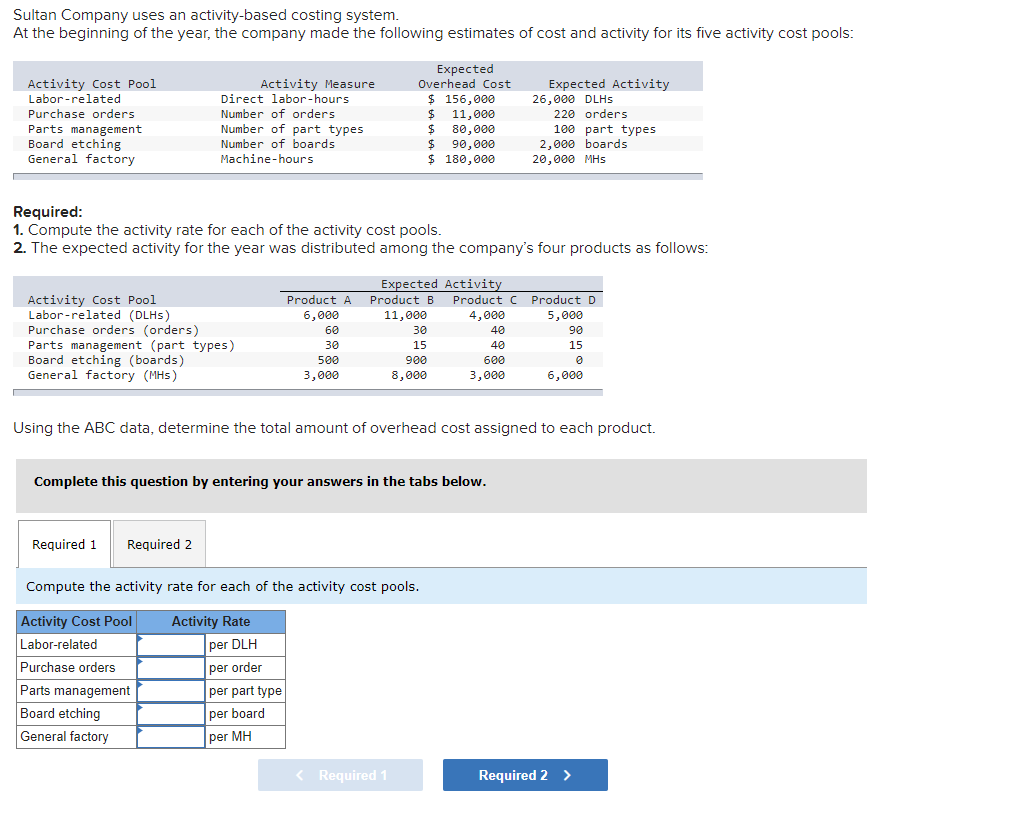1014x827 pixels.
Task: Click the Board etching rate input field
Action: click(170, 714)
